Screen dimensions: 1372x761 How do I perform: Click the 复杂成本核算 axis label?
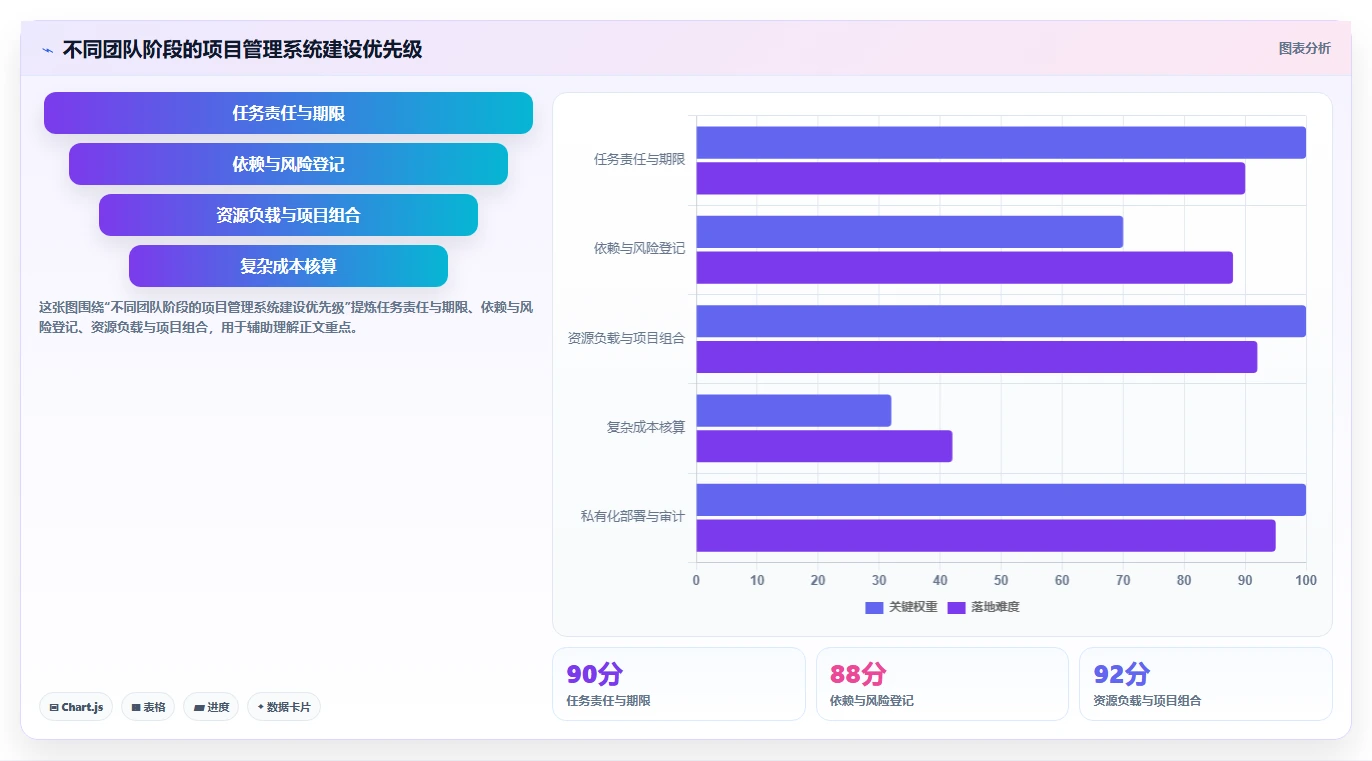[646, 428]
